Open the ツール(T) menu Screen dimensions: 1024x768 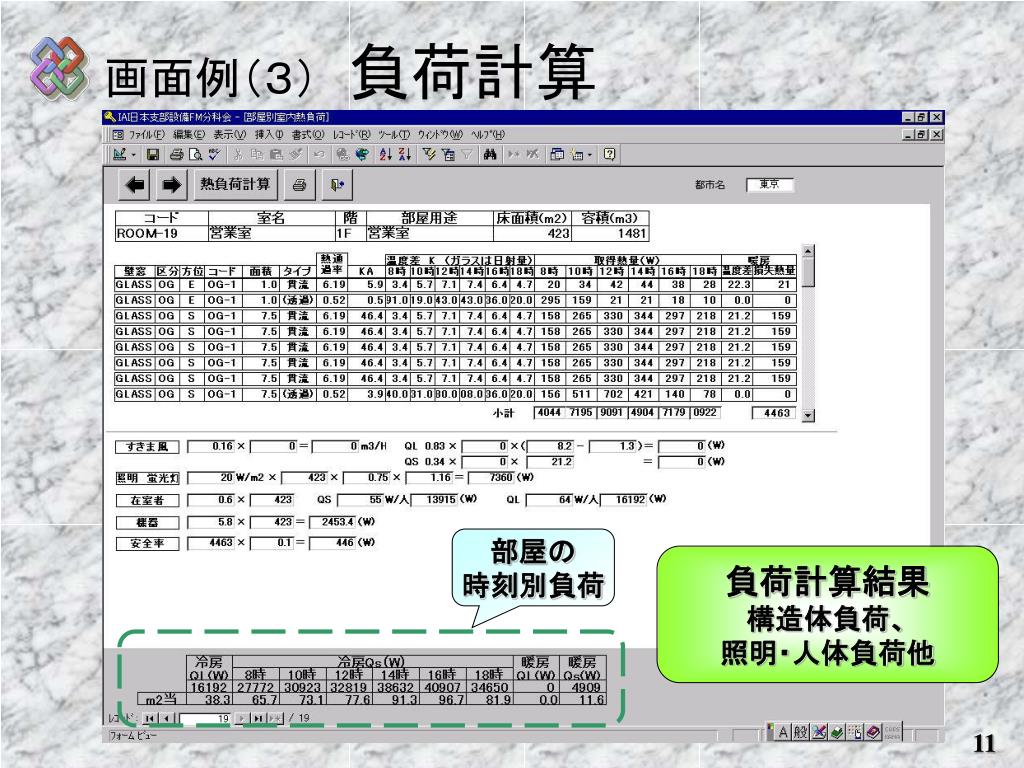(394, 135)
